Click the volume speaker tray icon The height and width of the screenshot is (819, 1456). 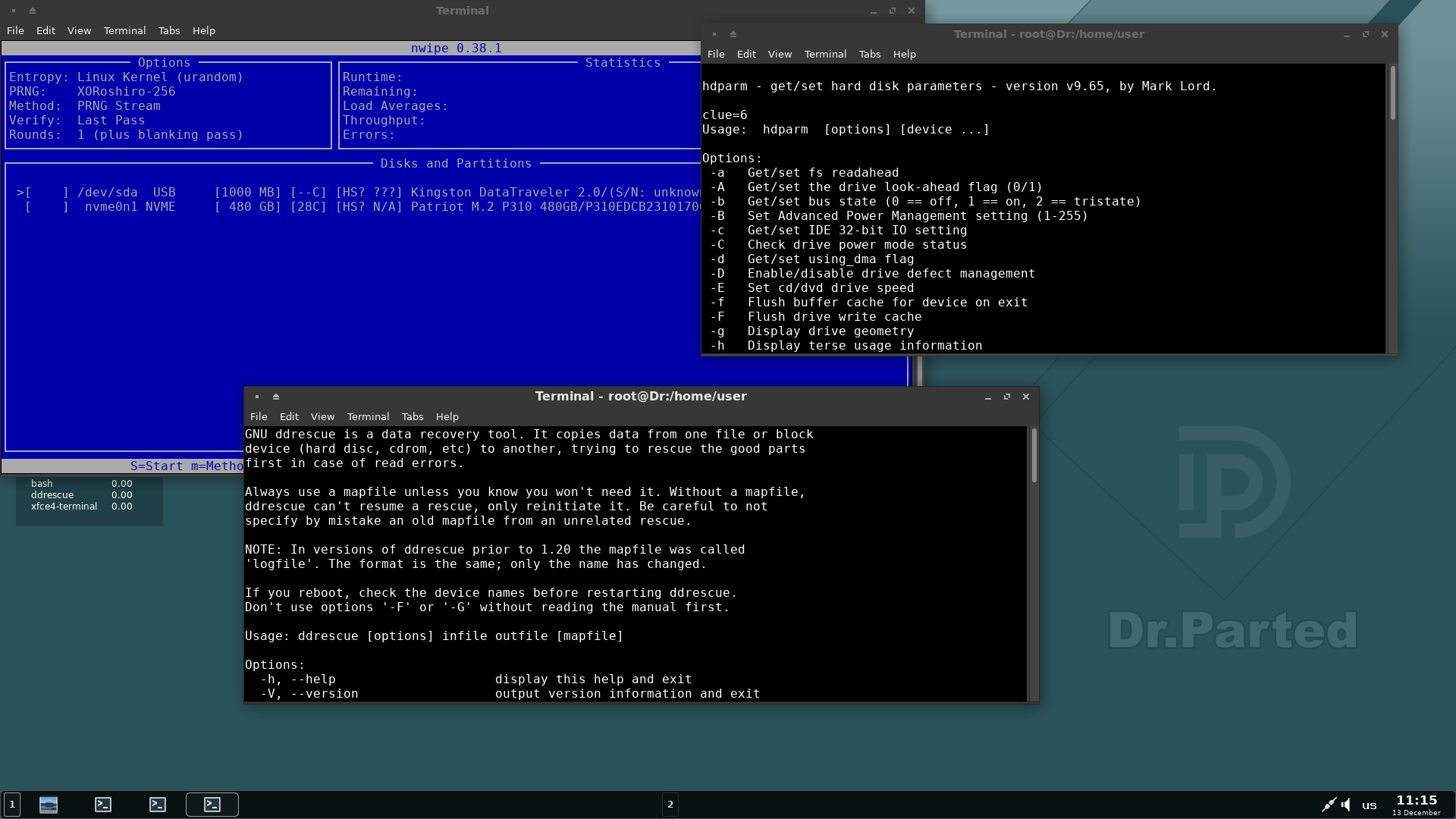click(1346, 805)
